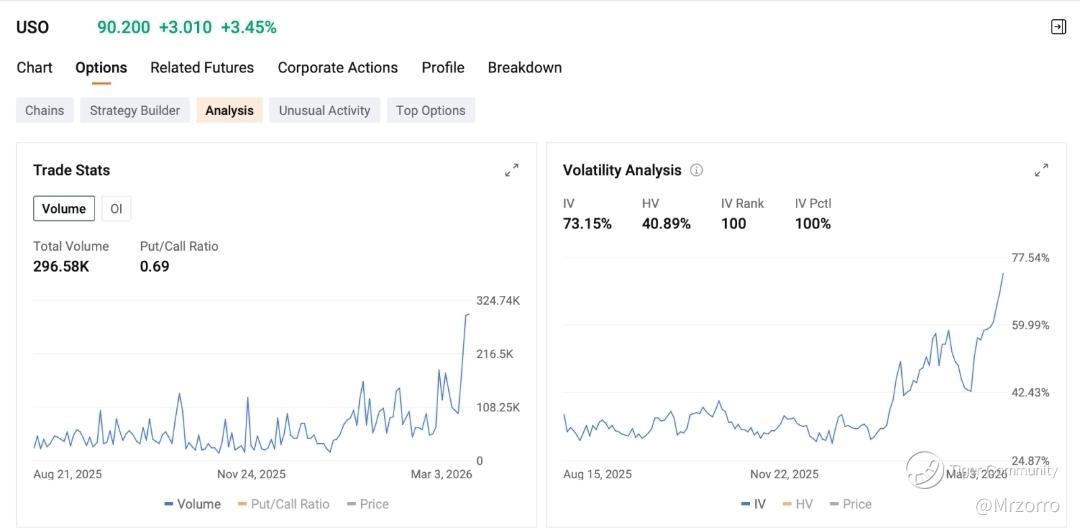Screen dimensions: 1080x530
Task: Expand the Trade Stats chart fullscreen
Action: click(x=512, y=170)
